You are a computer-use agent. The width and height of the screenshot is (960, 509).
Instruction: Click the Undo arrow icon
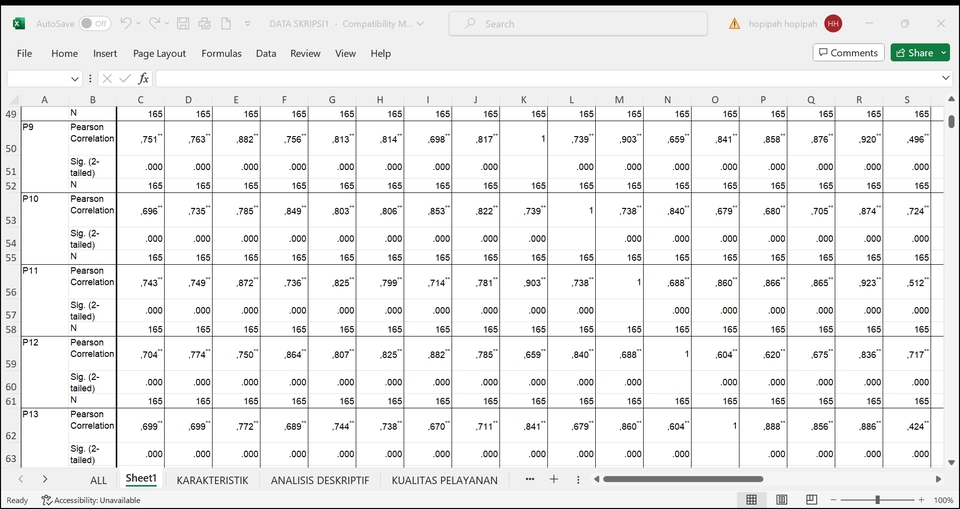(x=126, y=23)
